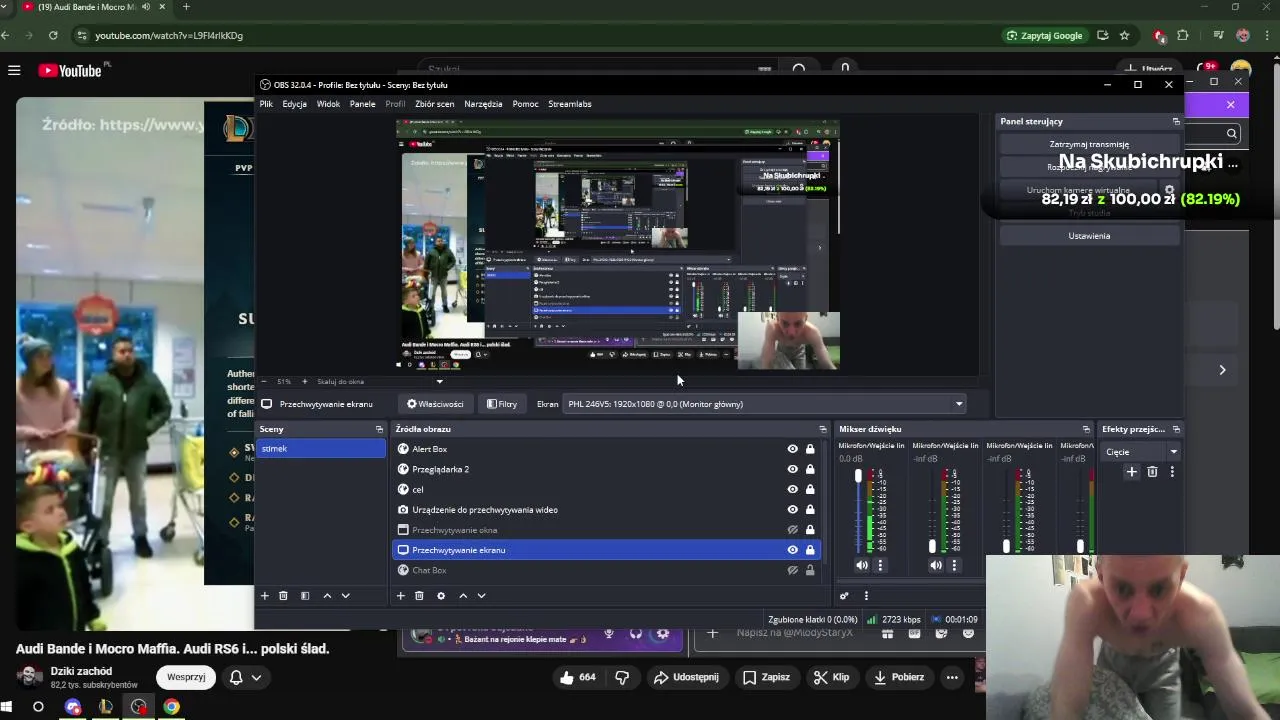1280x720 pixels.
Task: Open Cięcie transition dropdown
Action: [1141, 452]
